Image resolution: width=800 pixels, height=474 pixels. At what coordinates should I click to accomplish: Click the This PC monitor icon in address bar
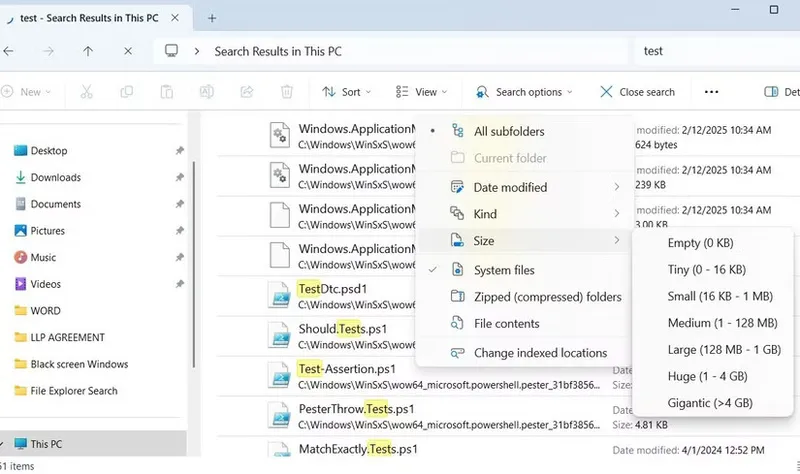point(171,51)
